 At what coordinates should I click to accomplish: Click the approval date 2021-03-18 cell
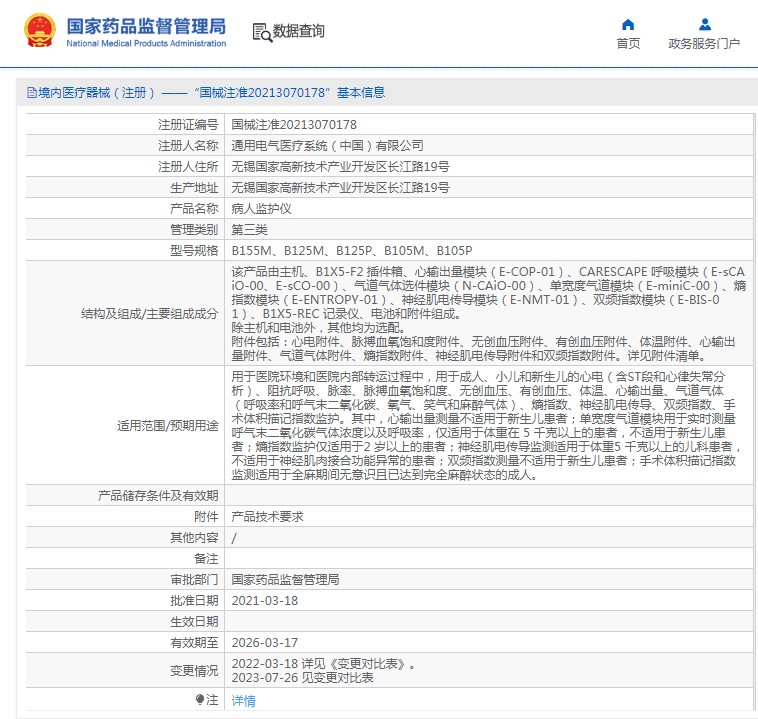point(264,600)
